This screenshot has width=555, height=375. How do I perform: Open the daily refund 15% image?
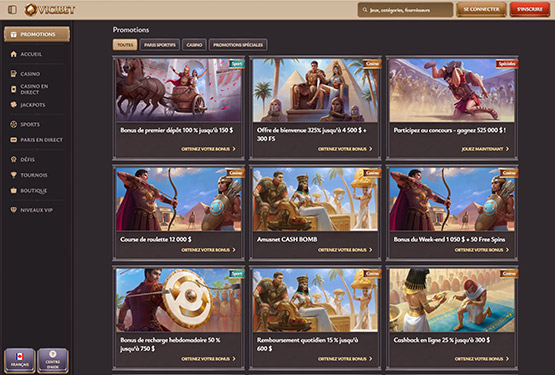(x=315, y=300)
